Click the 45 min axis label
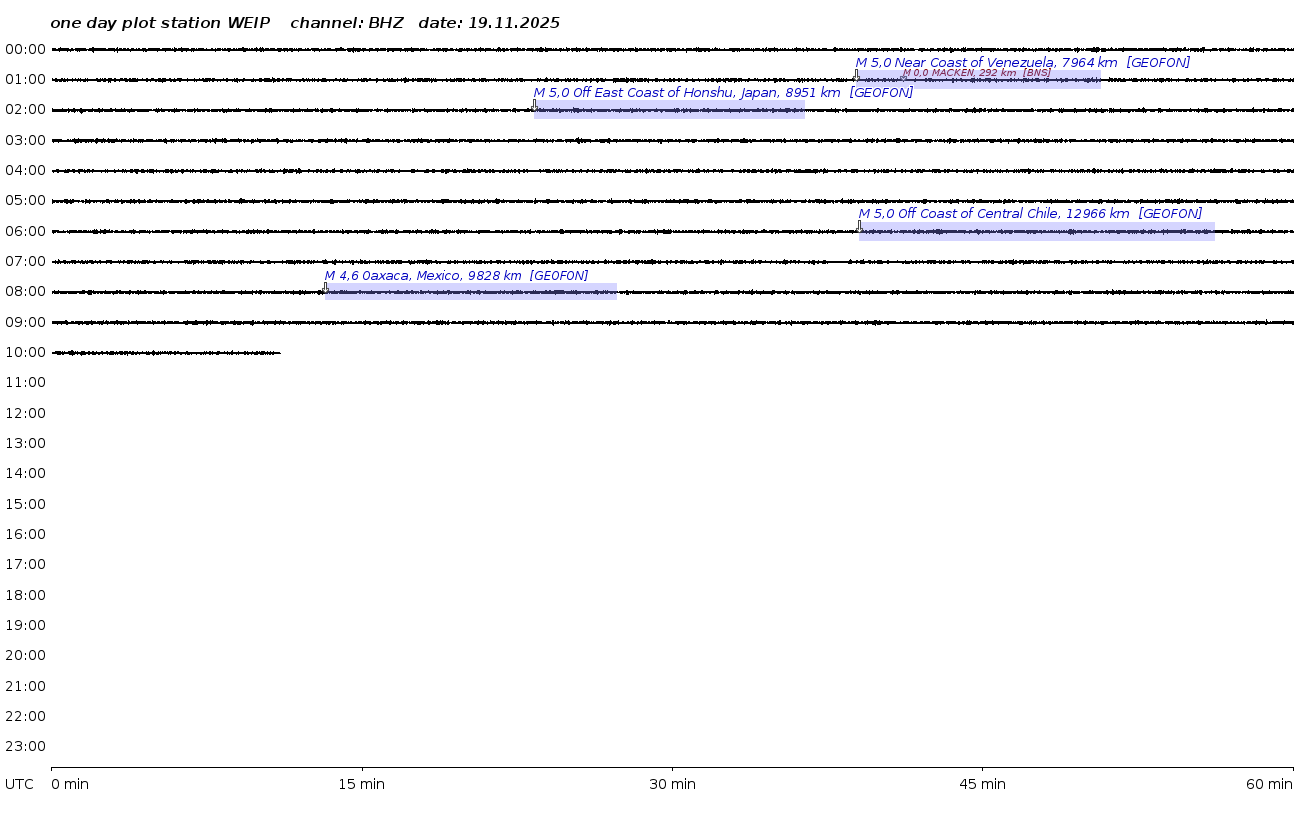 pos(982,784)
